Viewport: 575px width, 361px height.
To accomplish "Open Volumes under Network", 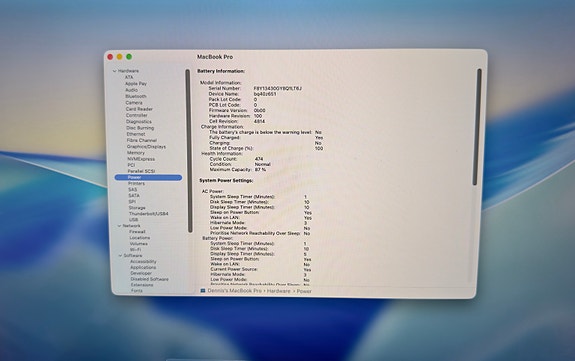I will [139, 244].
